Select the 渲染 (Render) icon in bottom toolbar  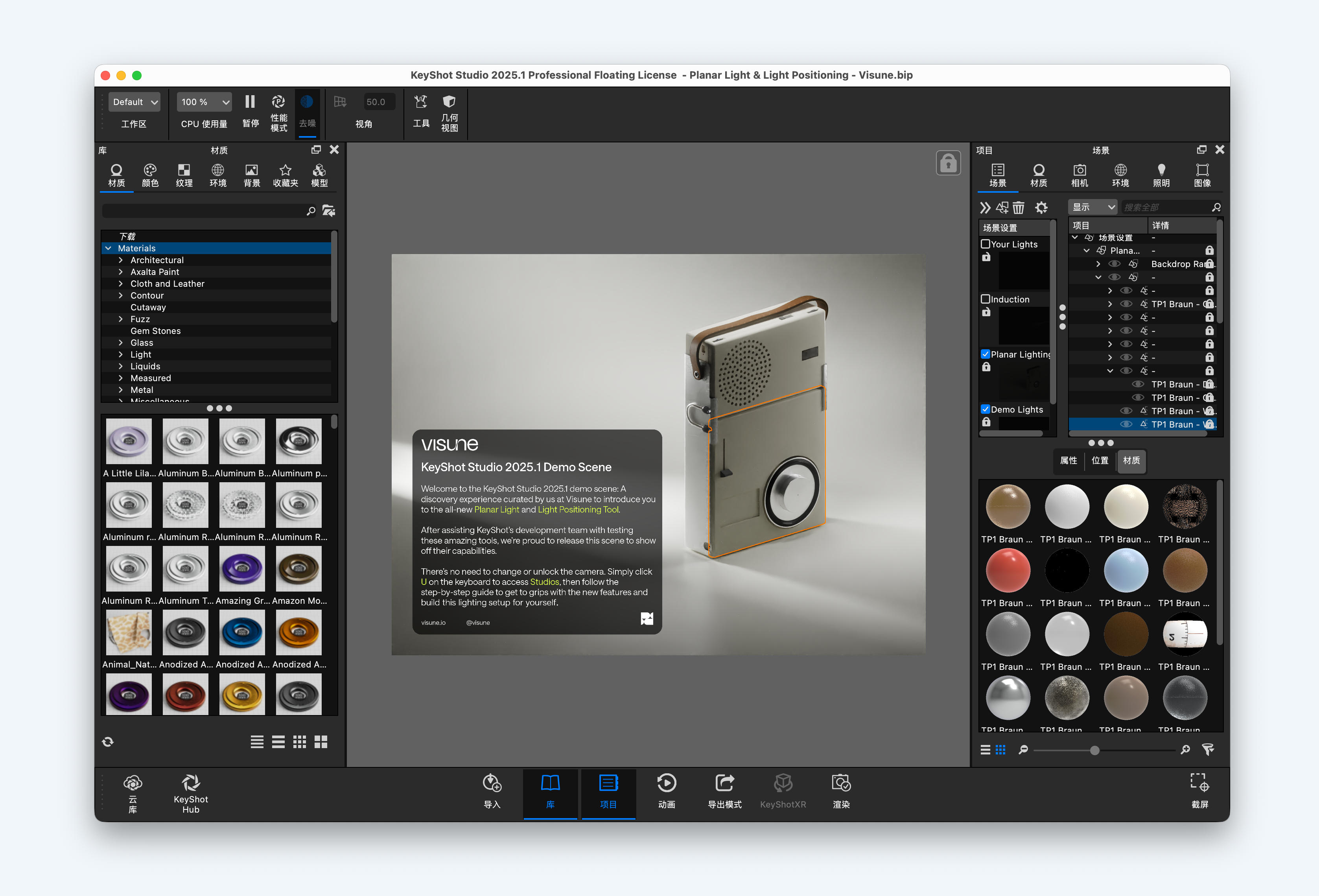pyautogui.click(x=841, y=791)
